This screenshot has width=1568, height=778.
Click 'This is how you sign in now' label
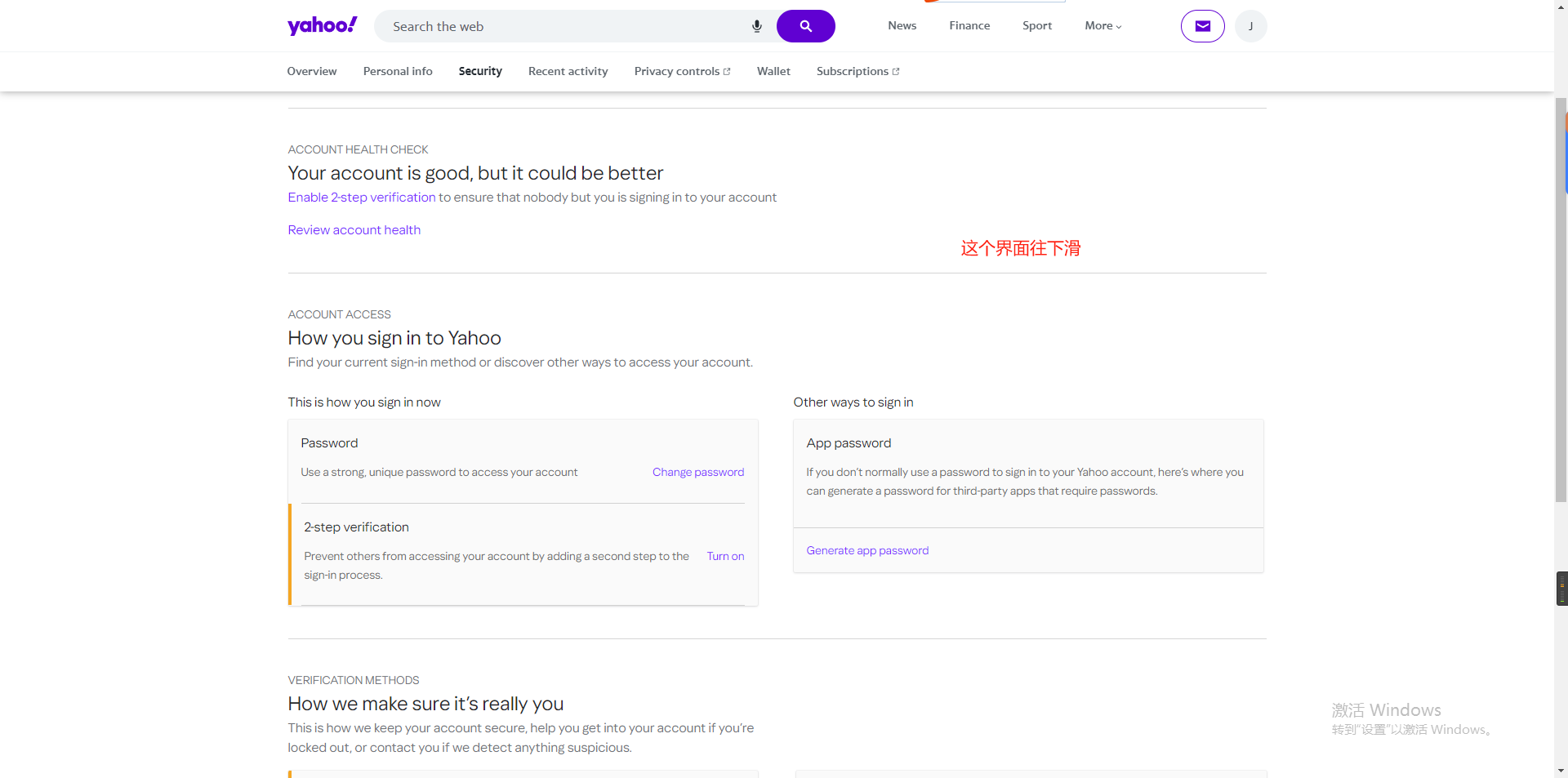click(x=364, y=402)
